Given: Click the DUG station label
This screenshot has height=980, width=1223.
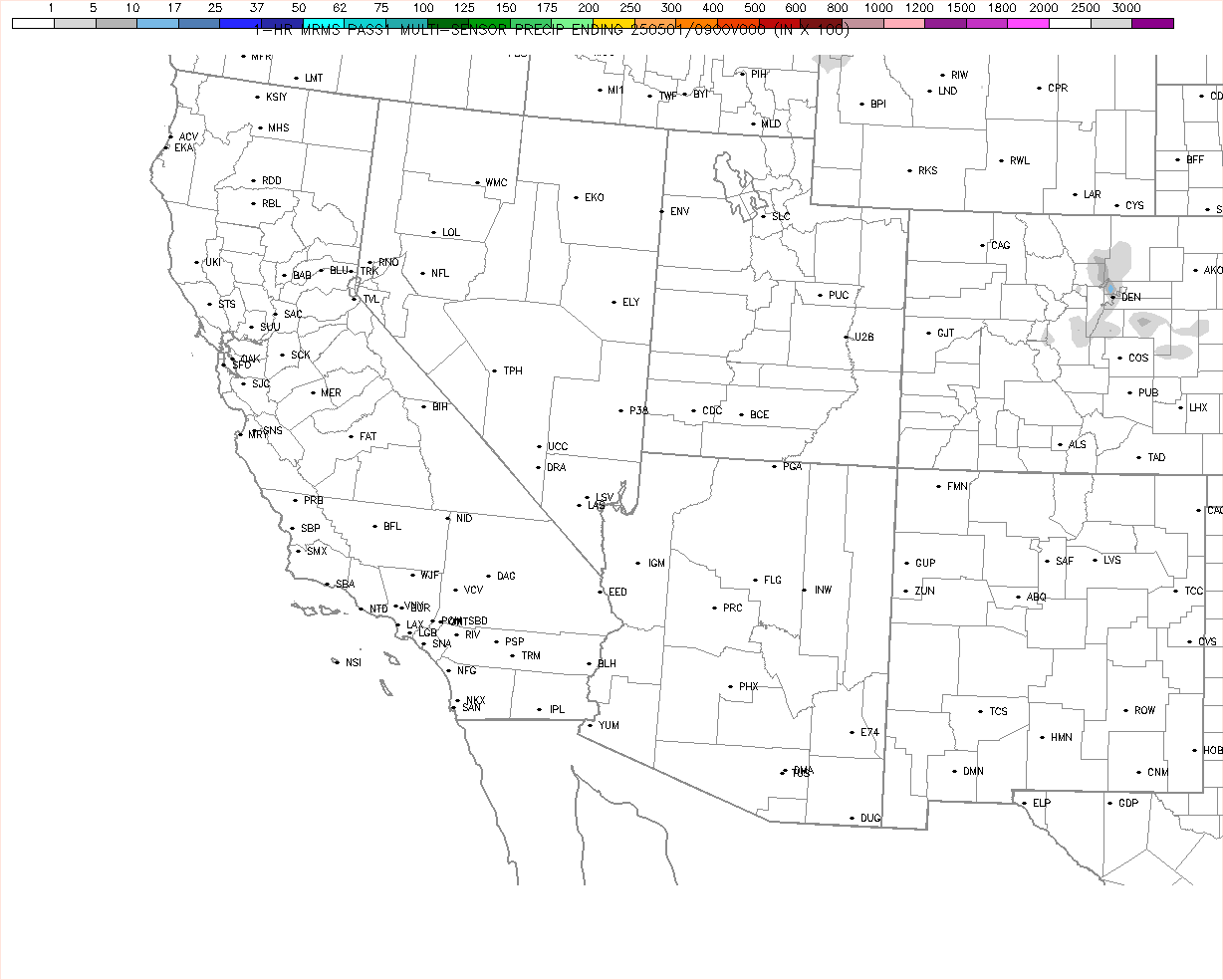Looking at the screenshot, I should (870, 819).
